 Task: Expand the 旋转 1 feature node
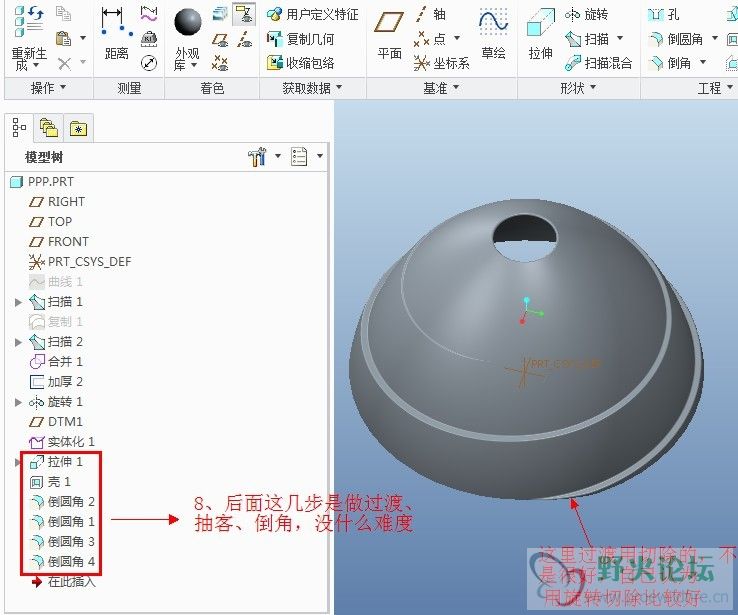tap(18, 402)
